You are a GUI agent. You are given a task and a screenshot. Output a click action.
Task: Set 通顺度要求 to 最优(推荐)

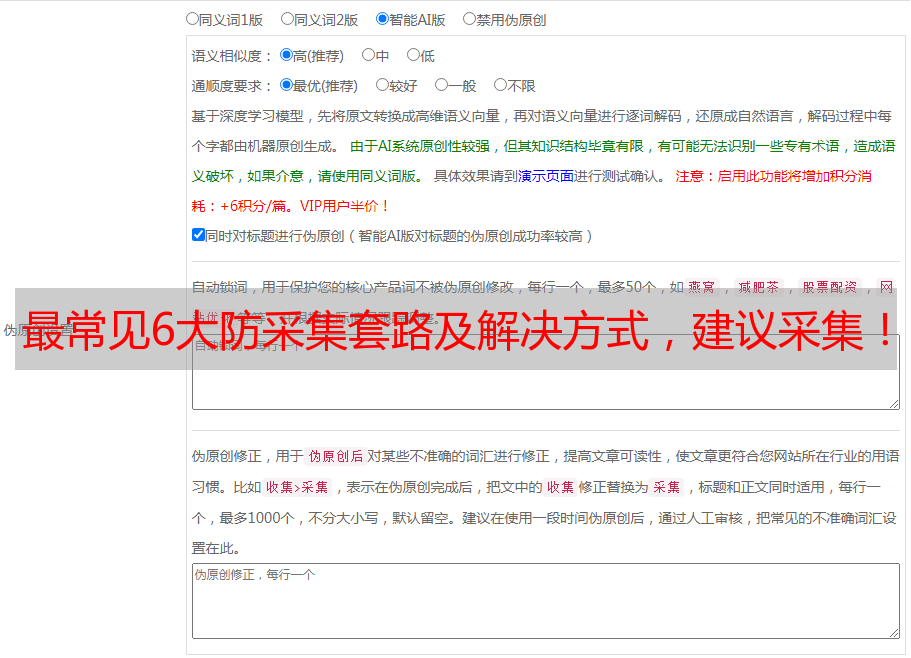click(287, 86)
